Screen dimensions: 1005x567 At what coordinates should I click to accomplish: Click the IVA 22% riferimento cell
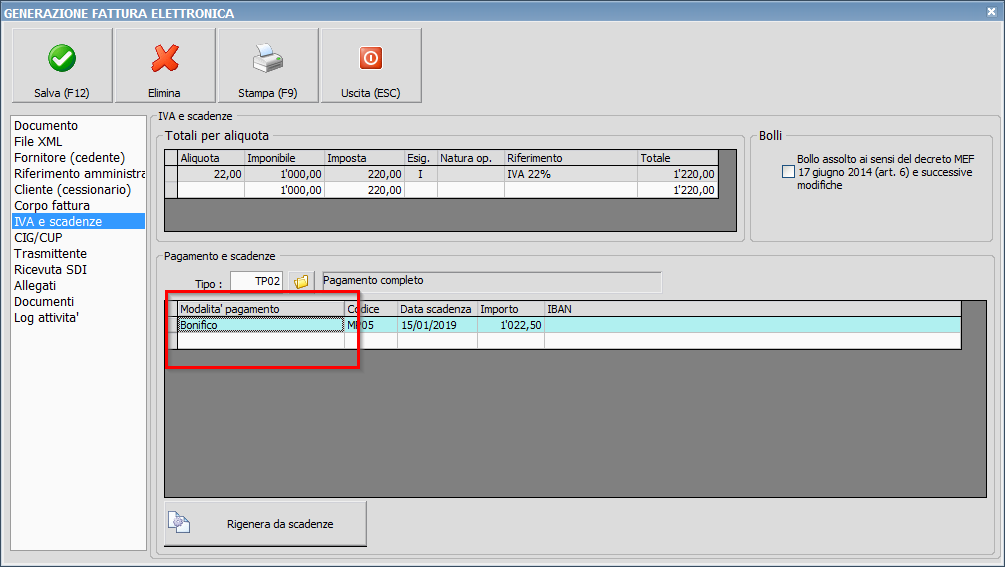tap(571, 174)
